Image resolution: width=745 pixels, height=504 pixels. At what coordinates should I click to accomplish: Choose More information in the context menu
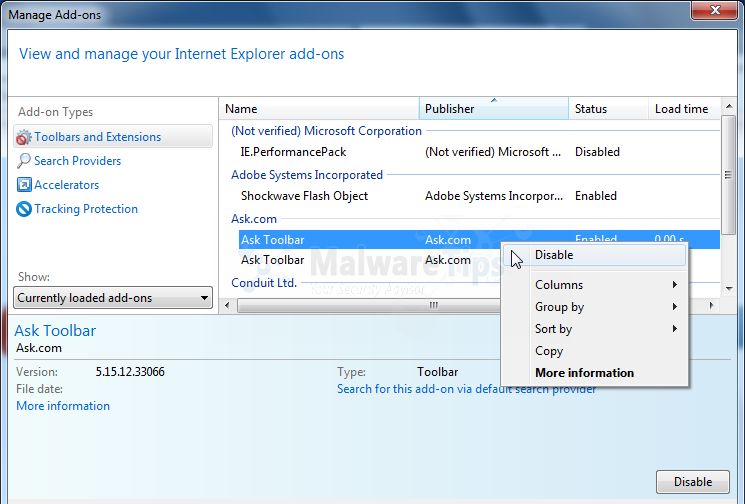pyautogui.click(x=594, y=373)
